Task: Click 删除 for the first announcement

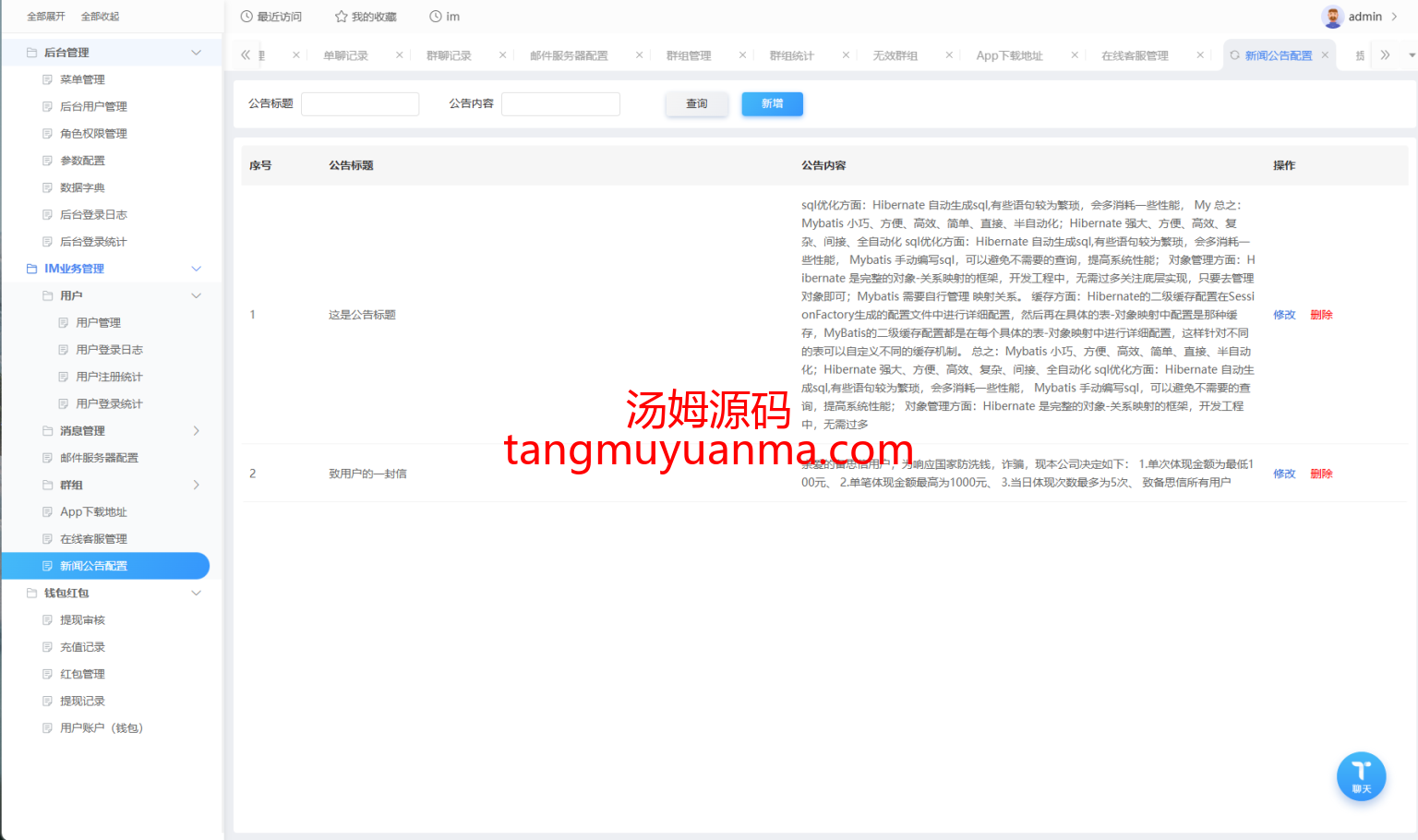Action: coord(1321,315)
